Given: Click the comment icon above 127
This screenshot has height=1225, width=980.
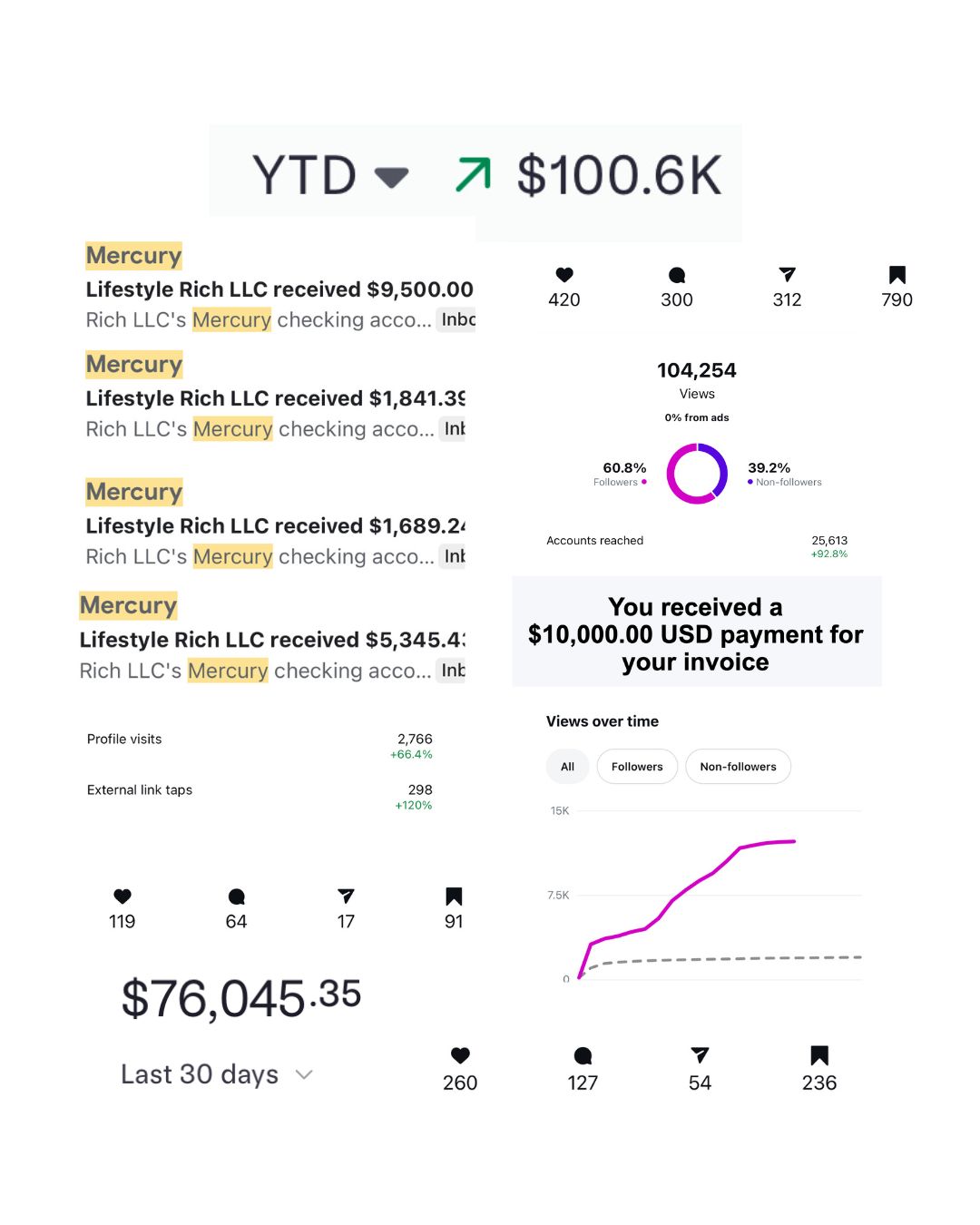Looking at the screenshot, I should [583, 1055].
